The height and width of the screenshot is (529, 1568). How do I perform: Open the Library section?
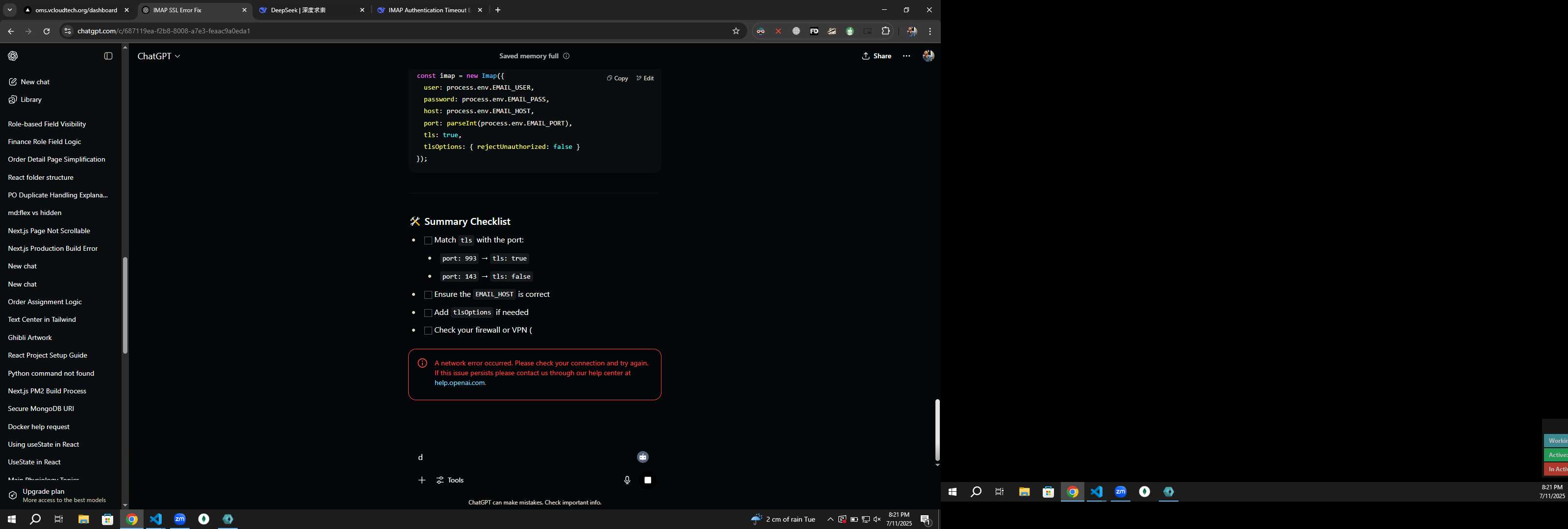(x=31, y=99)
